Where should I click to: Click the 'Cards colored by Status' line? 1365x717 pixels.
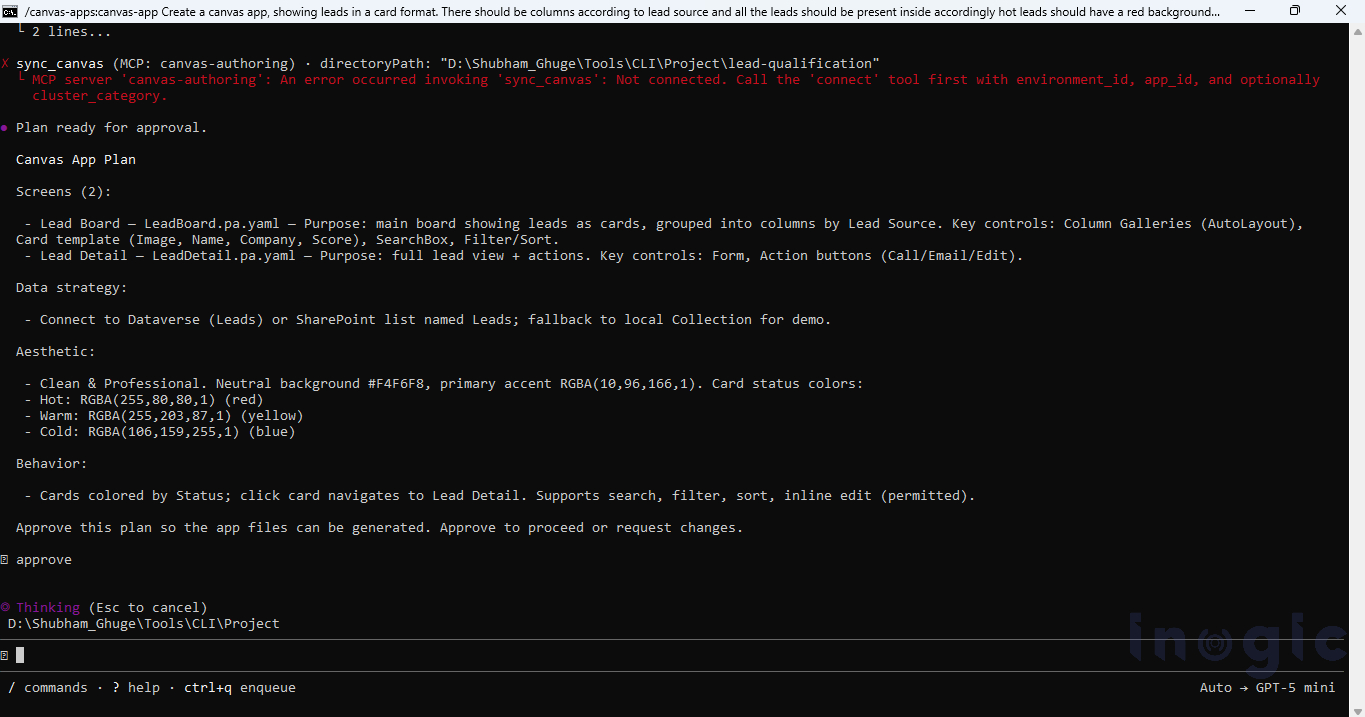pos(500,496)
